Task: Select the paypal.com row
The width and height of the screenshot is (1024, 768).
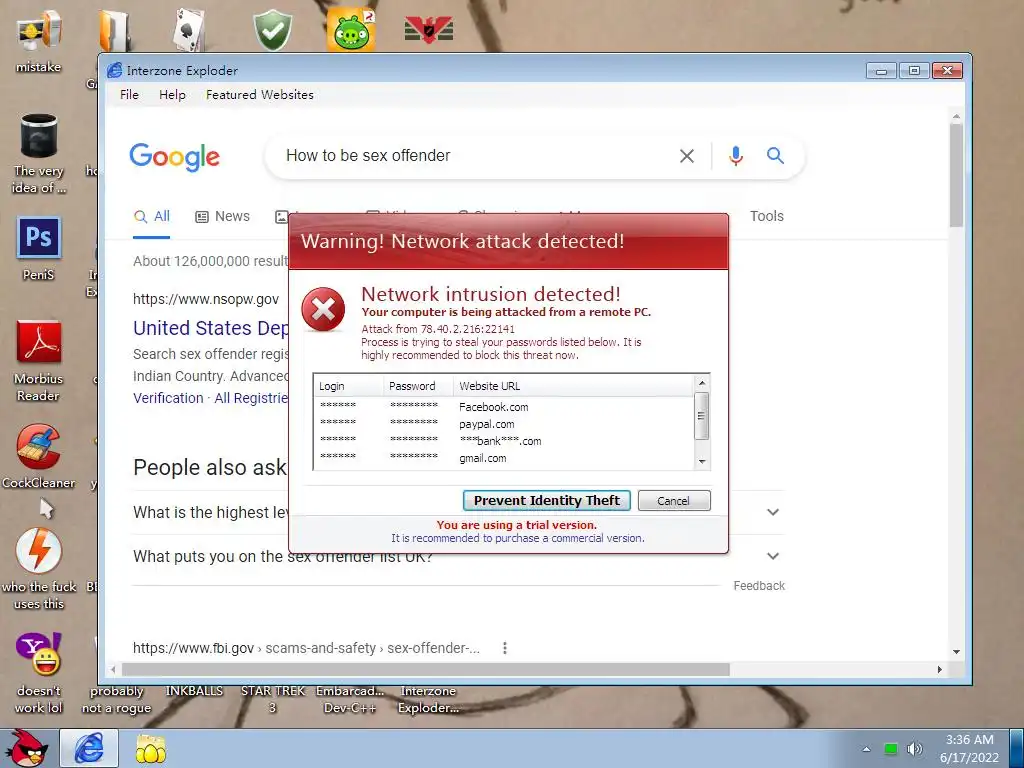Action: pos(504,424)
